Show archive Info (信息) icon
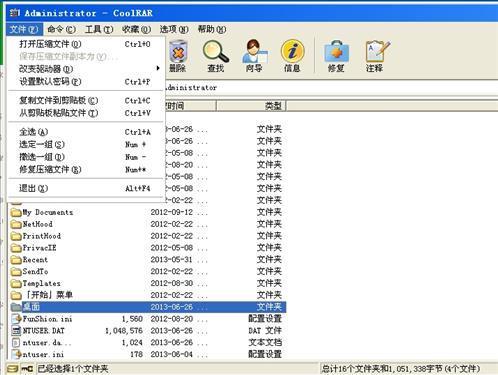The height and width of the screenshot is (375, 498). coord(292,55)
